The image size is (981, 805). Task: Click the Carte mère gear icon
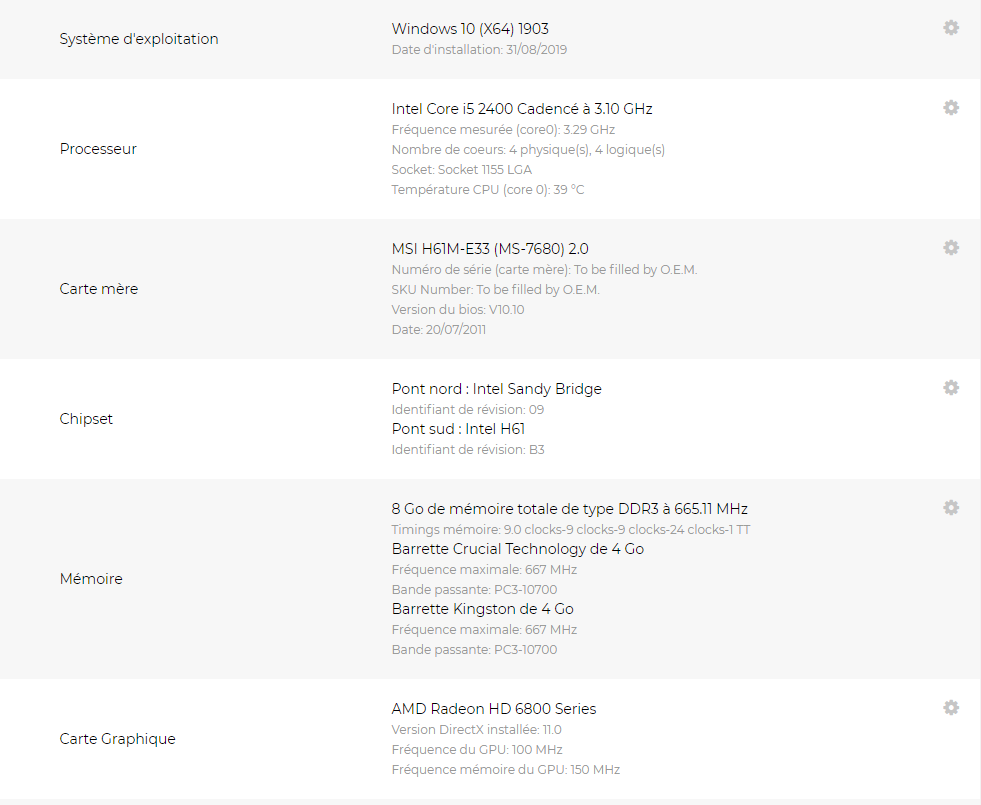pyautogui.click(x=951, y=248)
